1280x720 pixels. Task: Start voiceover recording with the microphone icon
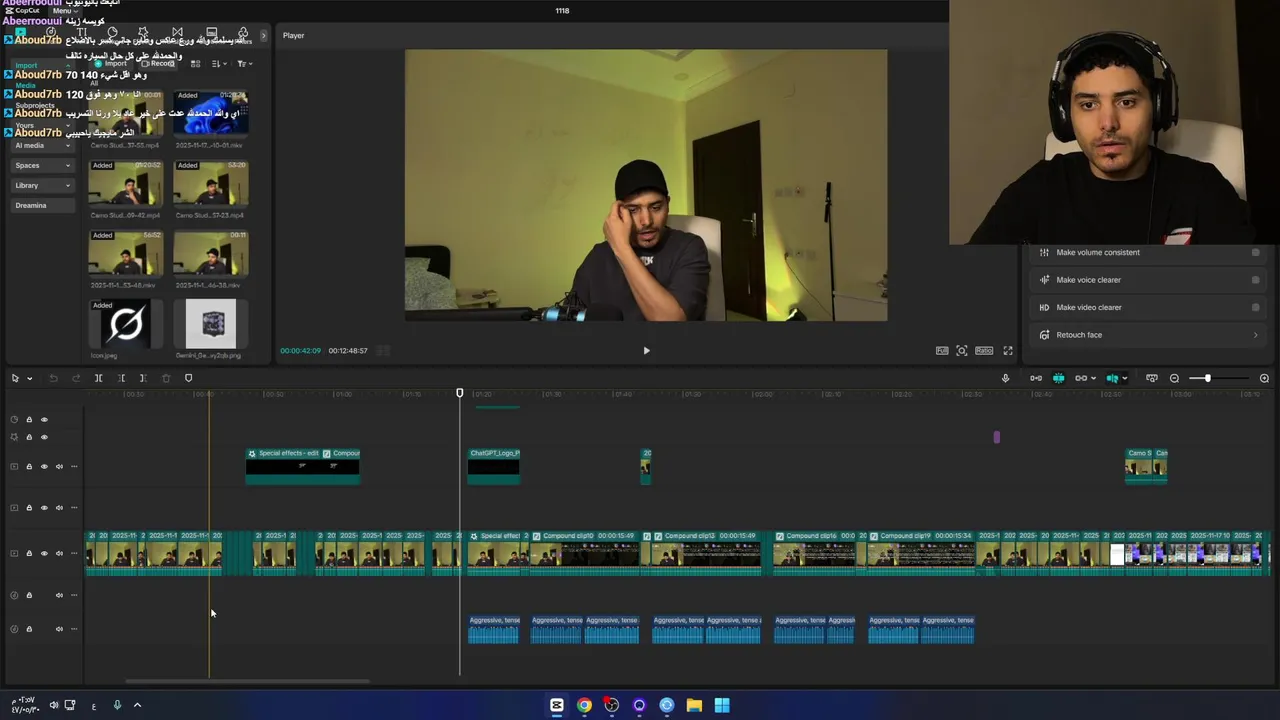click(x=1006, y=378)
